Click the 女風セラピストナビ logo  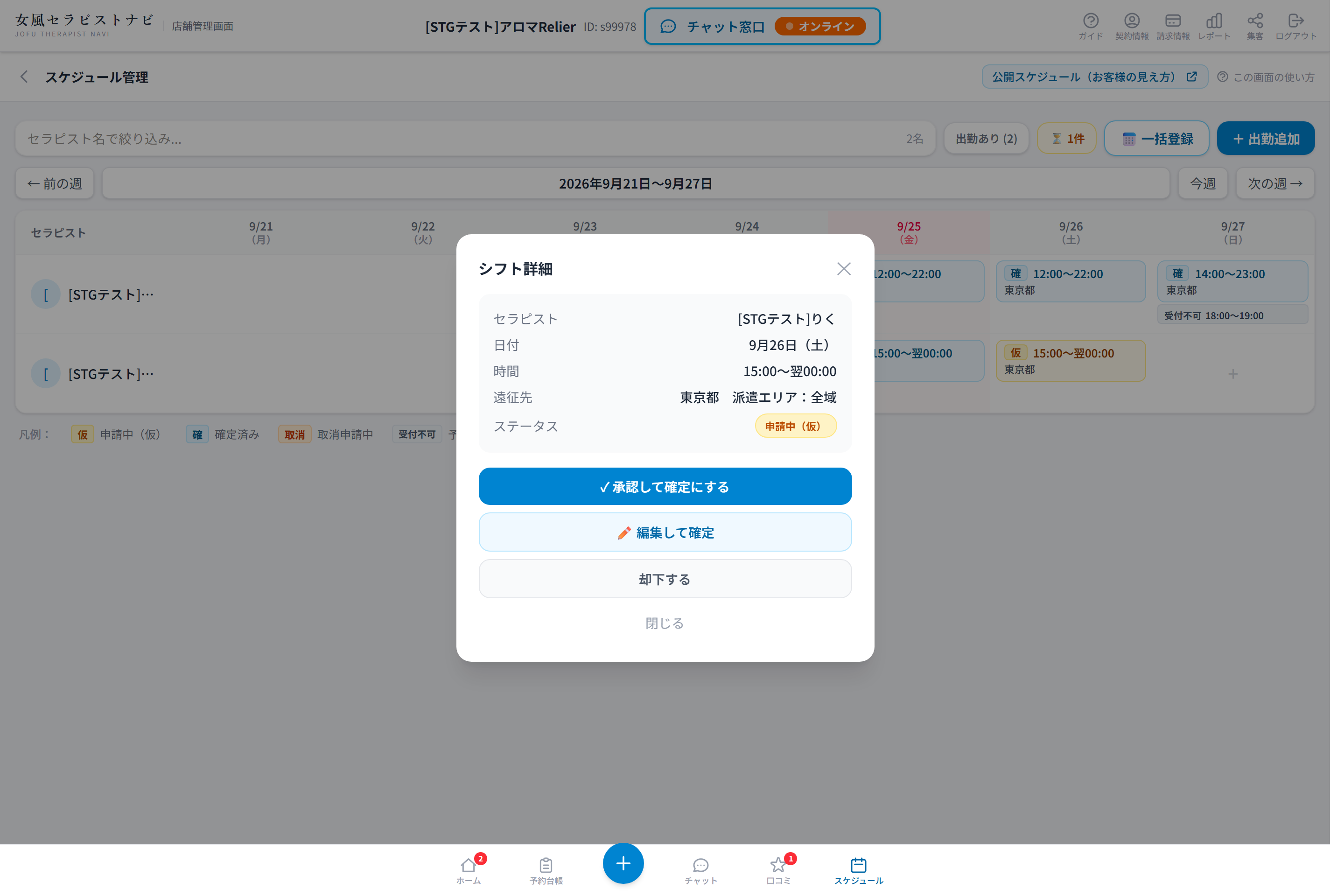point(84,26)
